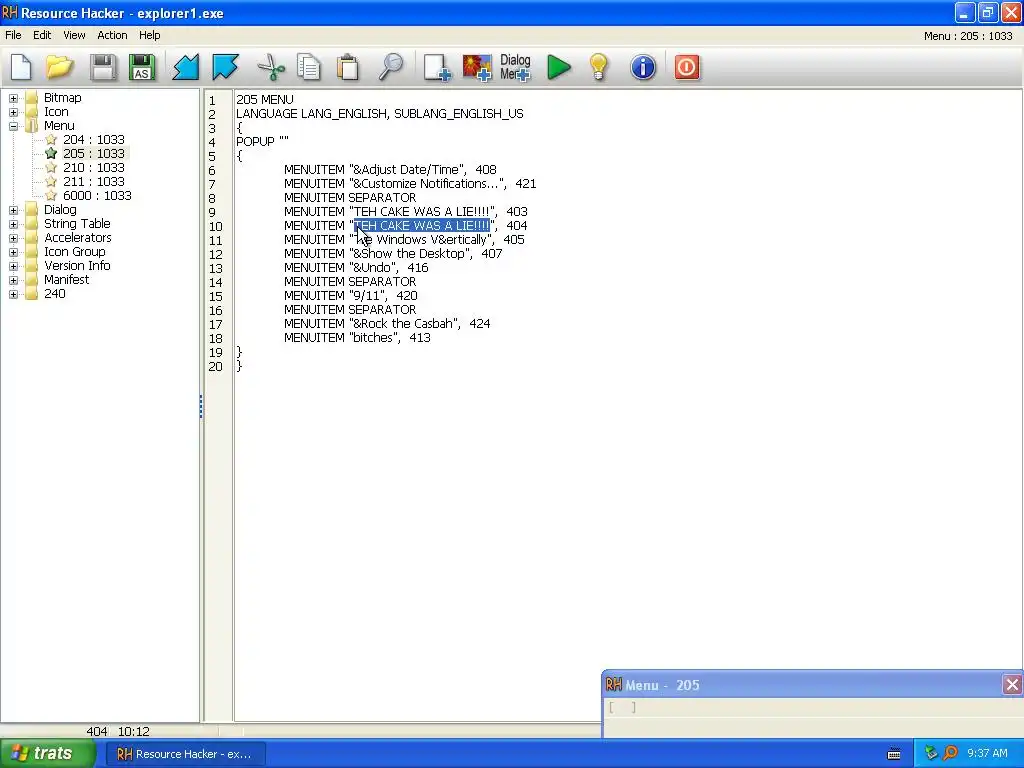The image size is (1024, 768).
Task: Open the Action menu
Action: [112, 35]
